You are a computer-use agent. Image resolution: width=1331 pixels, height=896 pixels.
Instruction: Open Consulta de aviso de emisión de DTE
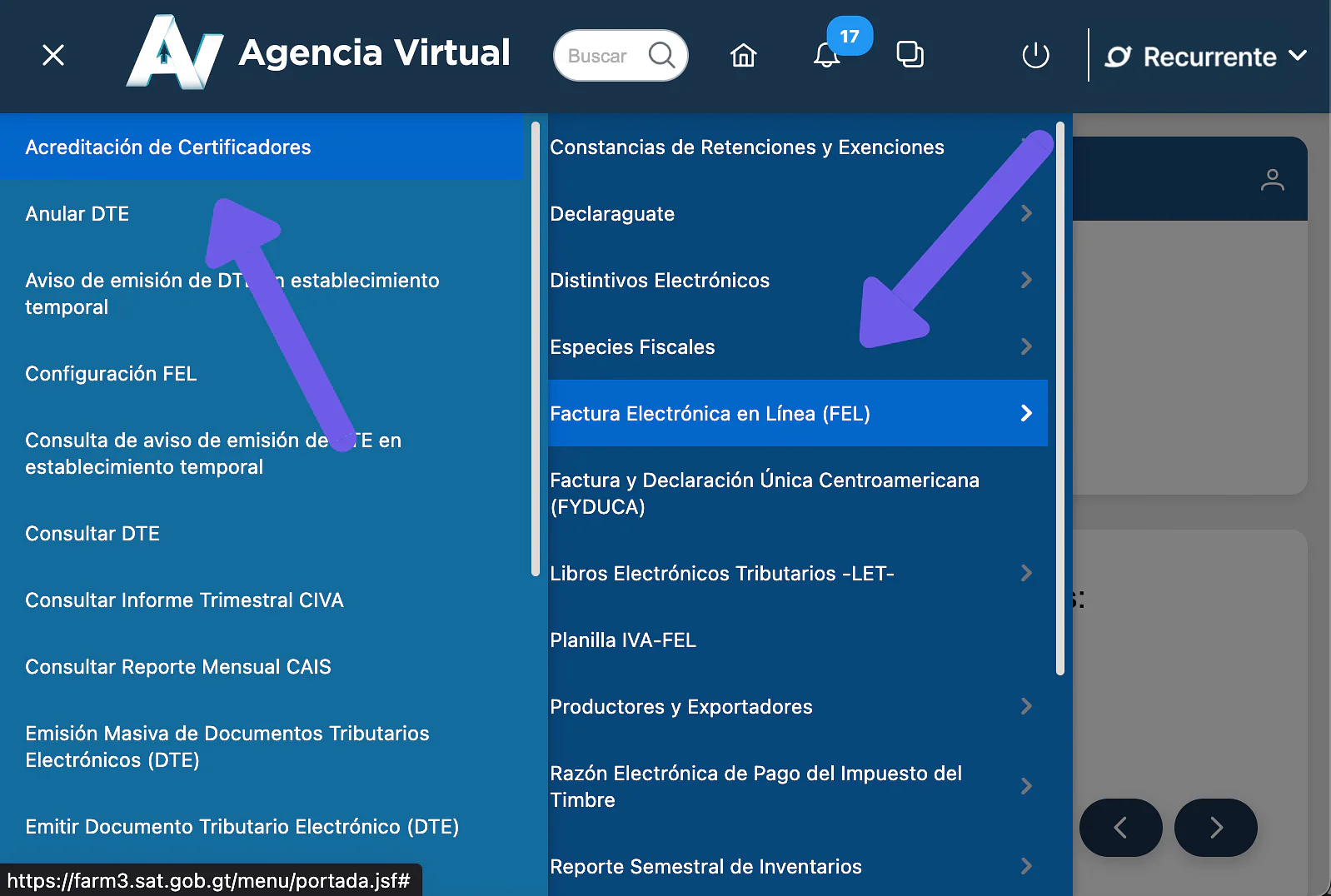click(x=262, y=453)
